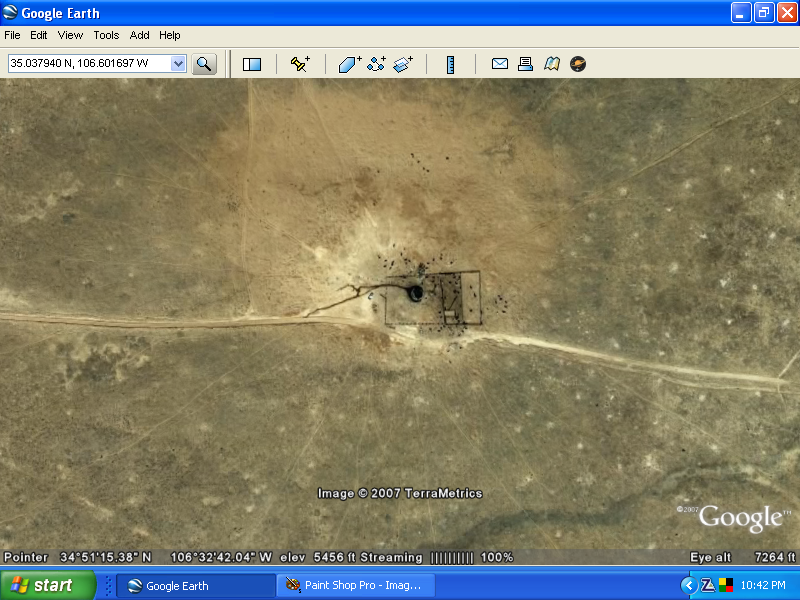
Task: Click the Windows start button
Action: (x=48, y=585)
